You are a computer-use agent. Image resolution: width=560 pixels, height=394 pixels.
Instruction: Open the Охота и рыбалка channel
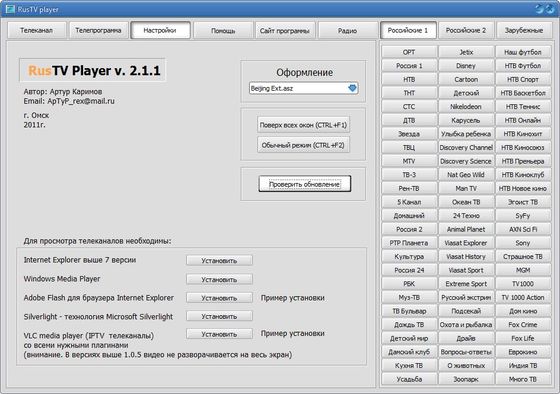[x=466, y=325]
